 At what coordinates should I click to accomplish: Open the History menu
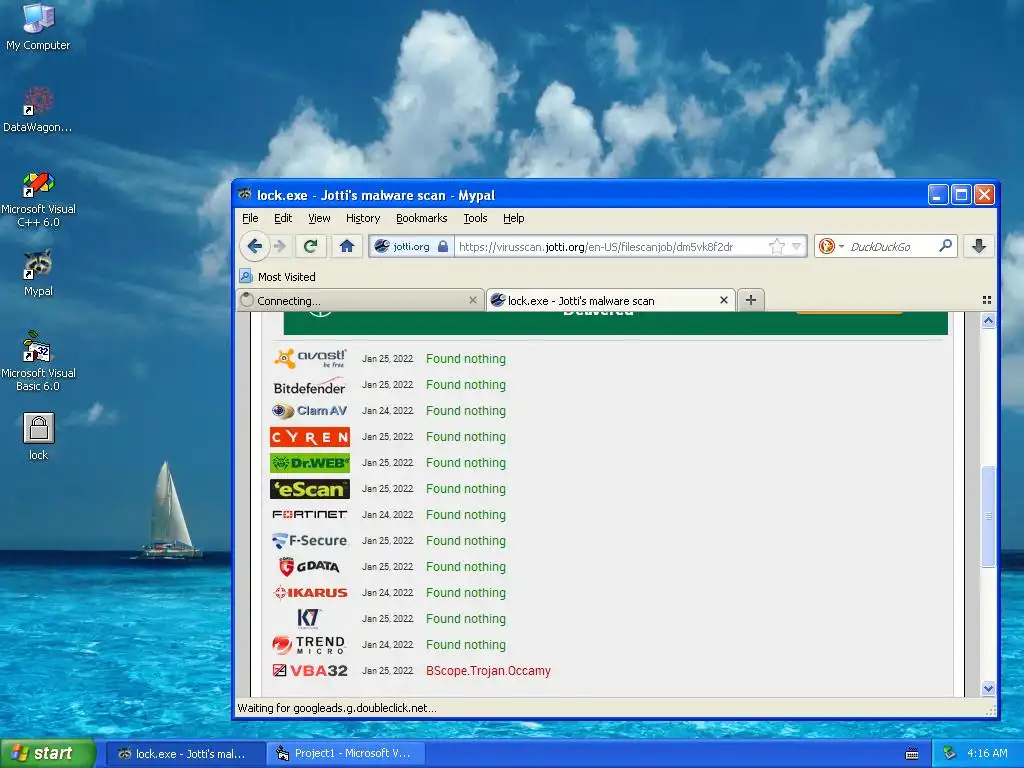point(363,218)
